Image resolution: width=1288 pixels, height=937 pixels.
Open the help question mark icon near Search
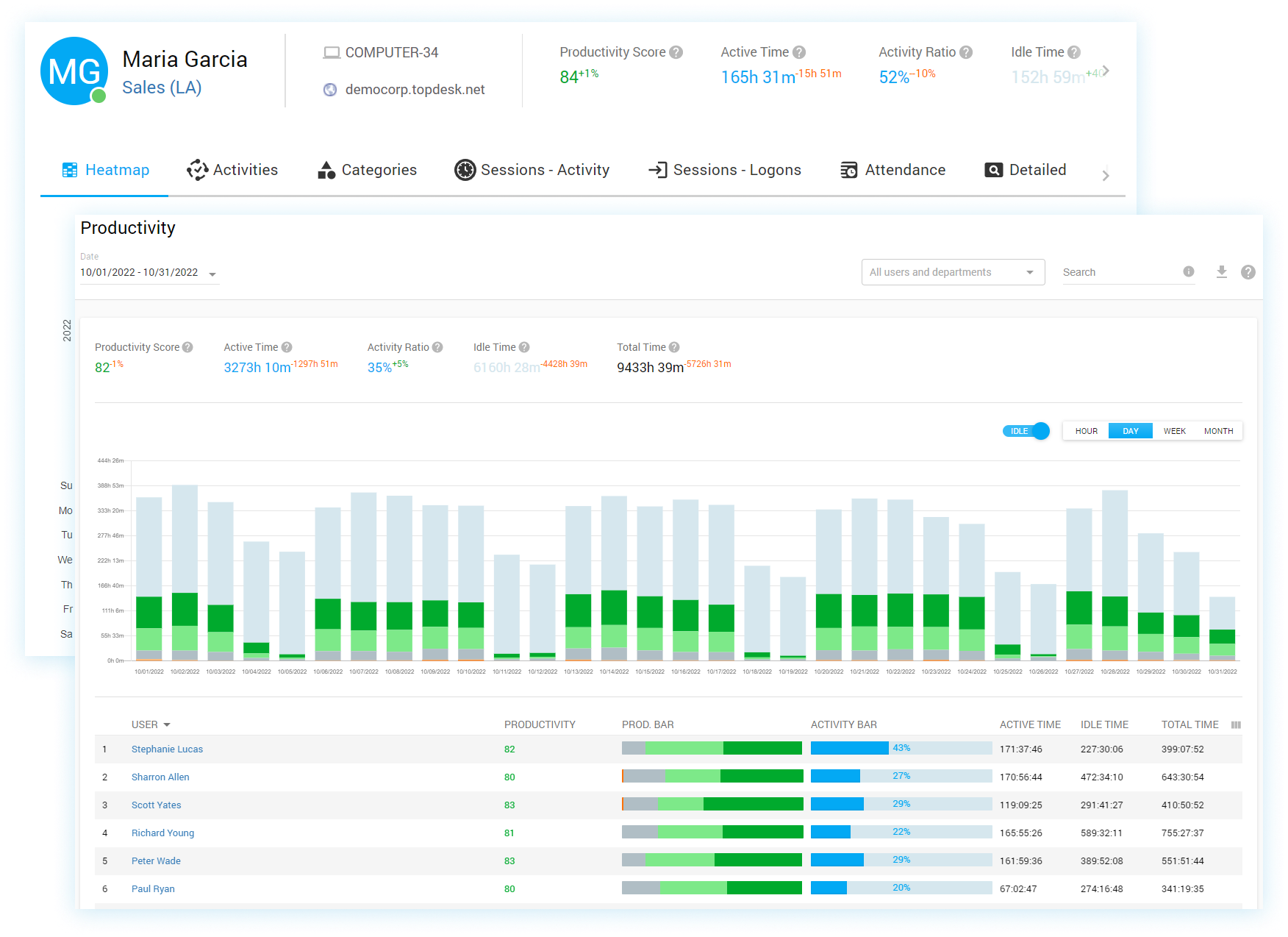click(x=1248, y=272)
